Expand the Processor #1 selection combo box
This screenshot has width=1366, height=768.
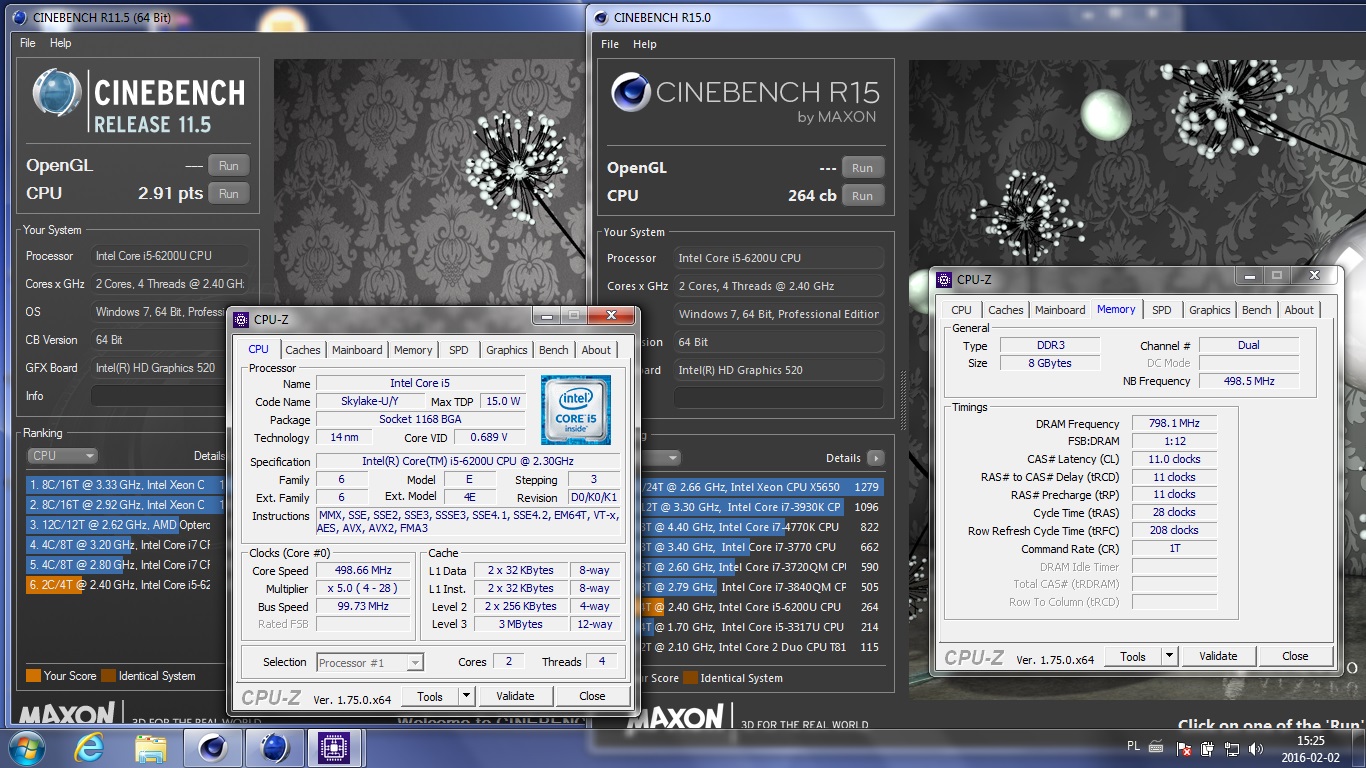click(x=370, y=662)
